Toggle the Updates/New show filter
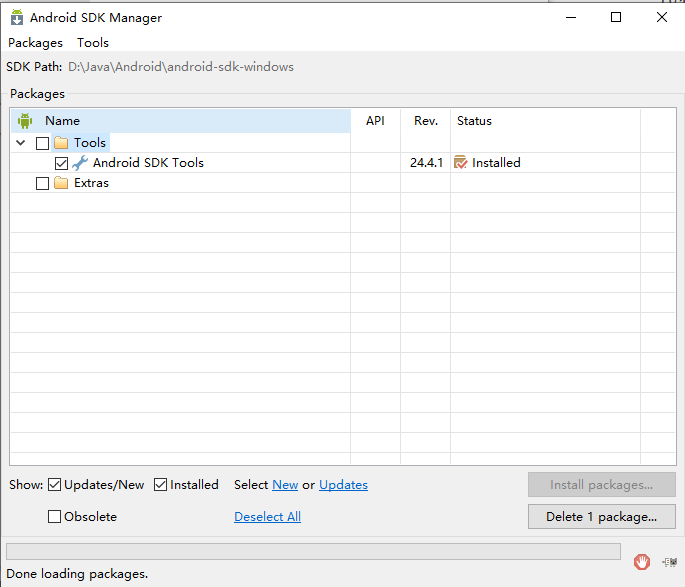This screenshot has width=685, height=587. coord(54,484)
